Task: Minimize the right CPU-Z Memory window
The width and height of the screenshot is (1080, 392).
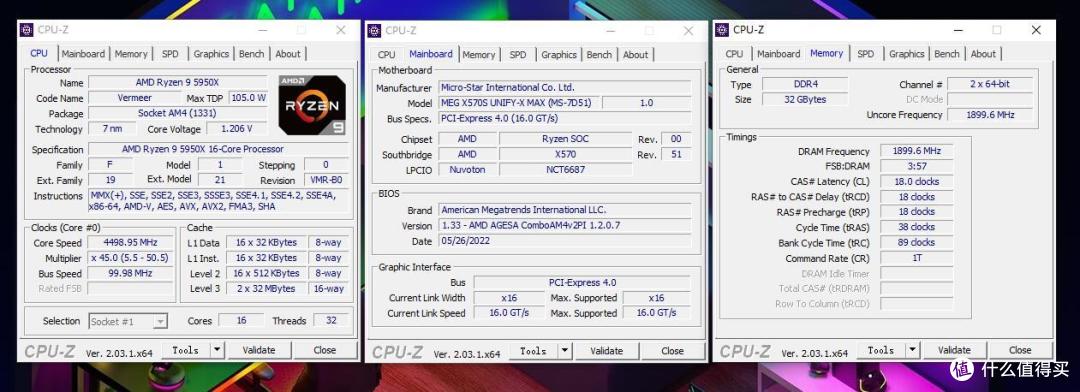Action: point(957,30)
